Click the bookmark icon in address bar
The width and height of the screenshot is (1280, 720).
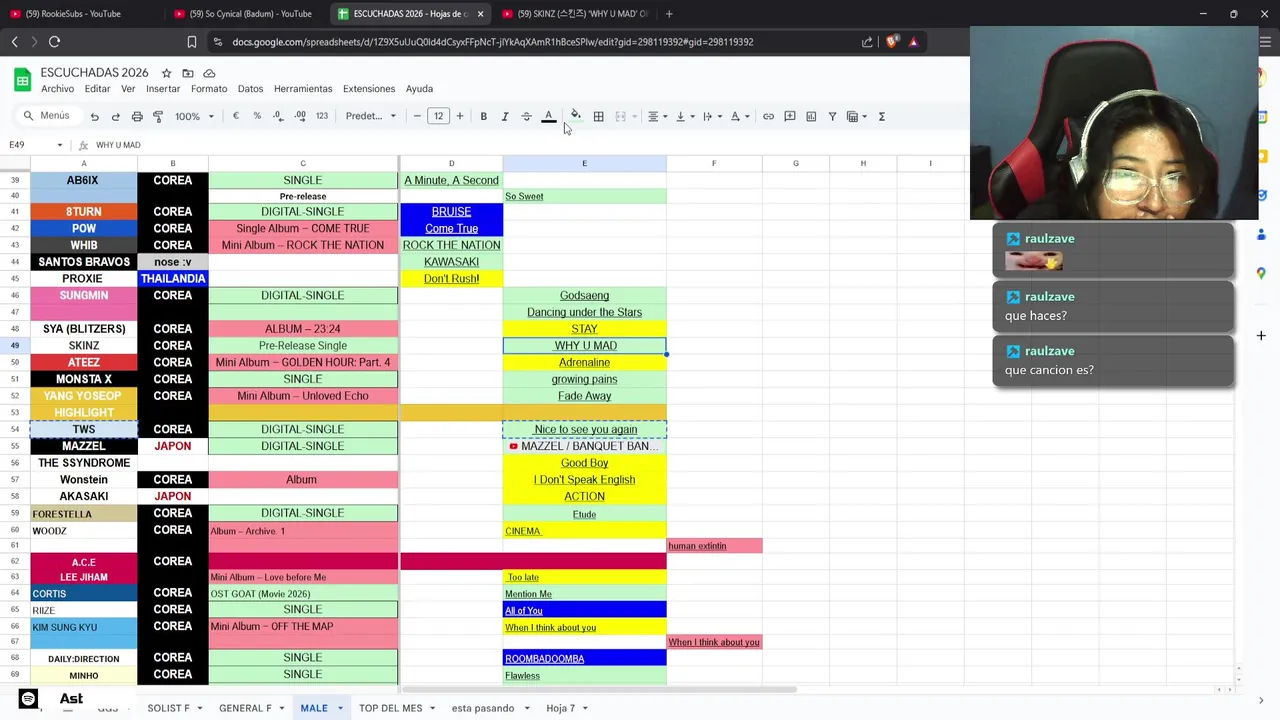click(x=191, y=42)
